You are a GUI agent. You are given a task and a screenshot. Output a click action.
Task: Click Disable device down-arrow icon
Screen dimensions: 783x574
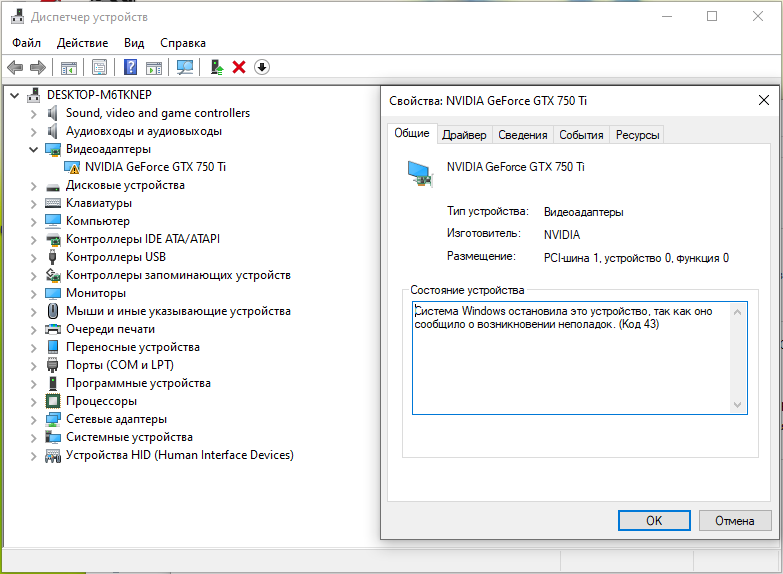[262, 67]
